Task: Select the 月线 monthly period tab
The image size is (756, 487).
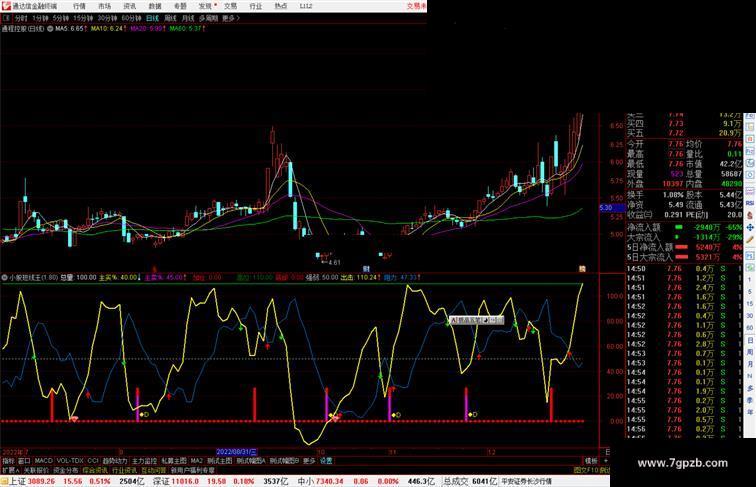Action: click(188, 18)
